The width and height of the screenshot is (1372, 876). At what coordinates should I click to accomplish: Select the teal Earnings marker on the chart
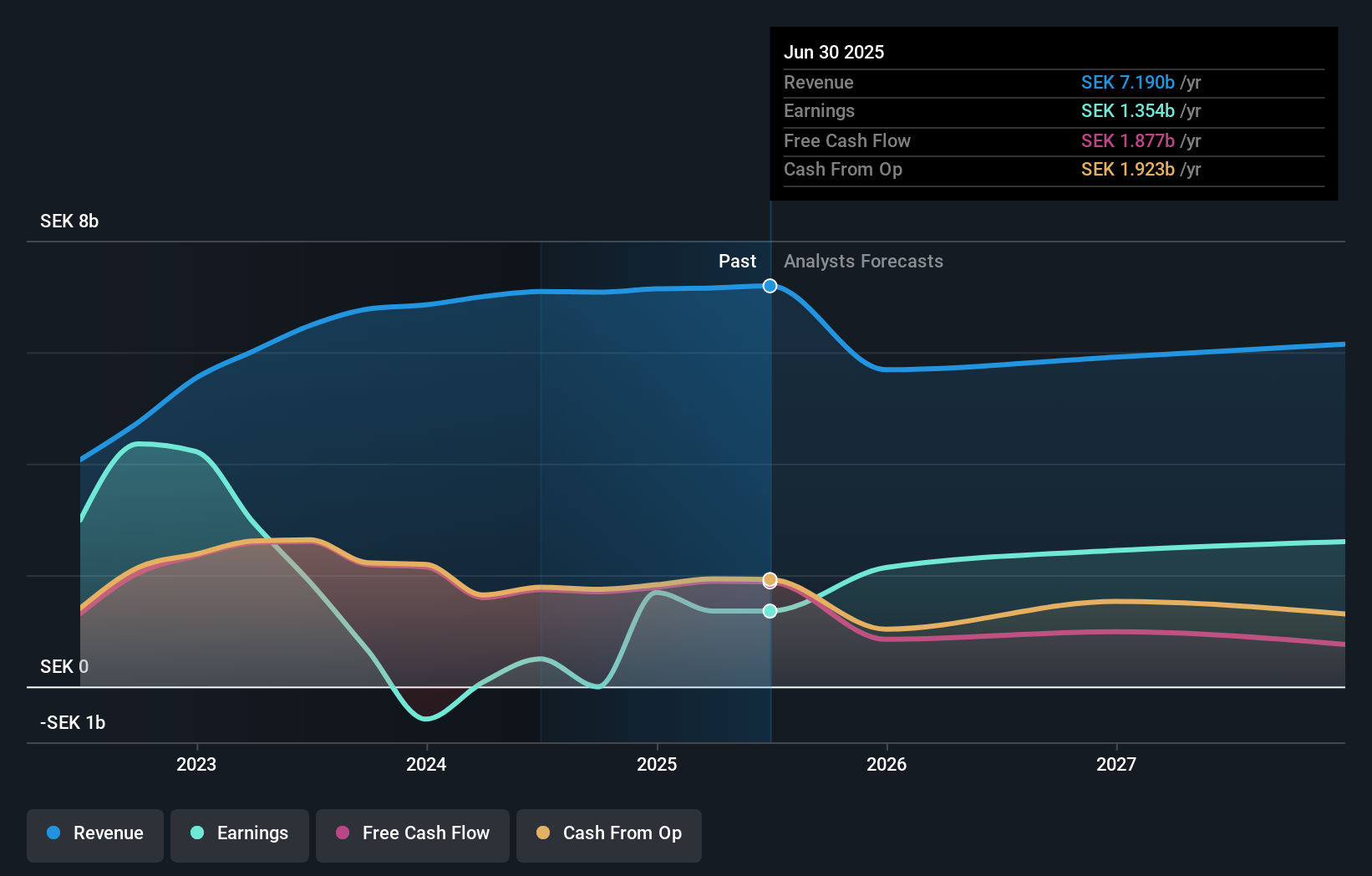[770, 611]
